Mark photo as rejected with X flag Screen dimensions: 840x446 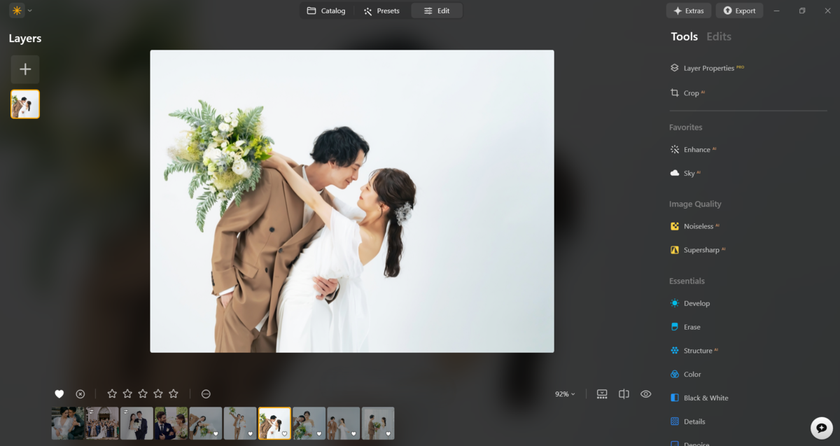pos(80,394)
